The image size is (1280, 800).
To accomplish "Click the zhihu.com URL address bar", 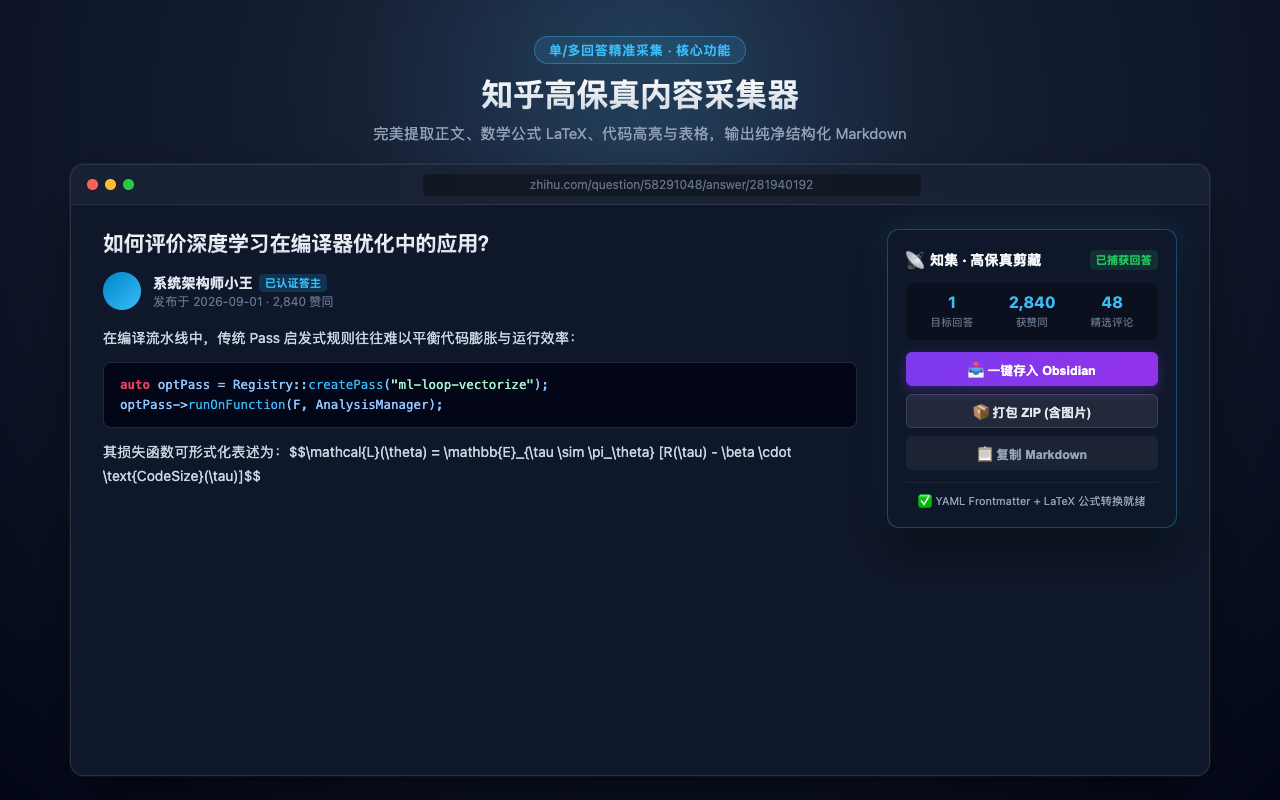I will [x=671, y=185].
